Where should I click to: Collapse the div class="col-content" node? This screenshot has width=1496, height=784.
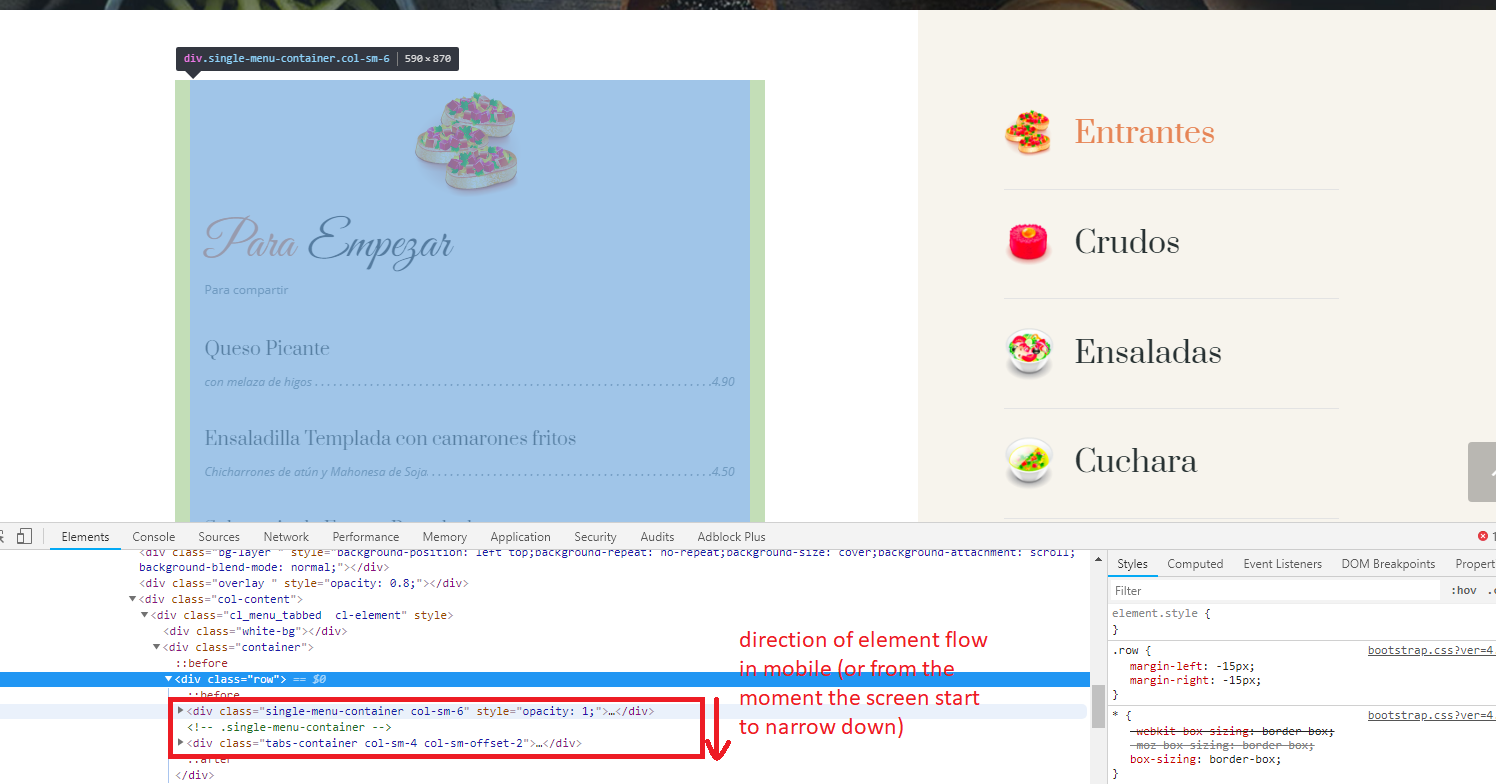(133, 599)
